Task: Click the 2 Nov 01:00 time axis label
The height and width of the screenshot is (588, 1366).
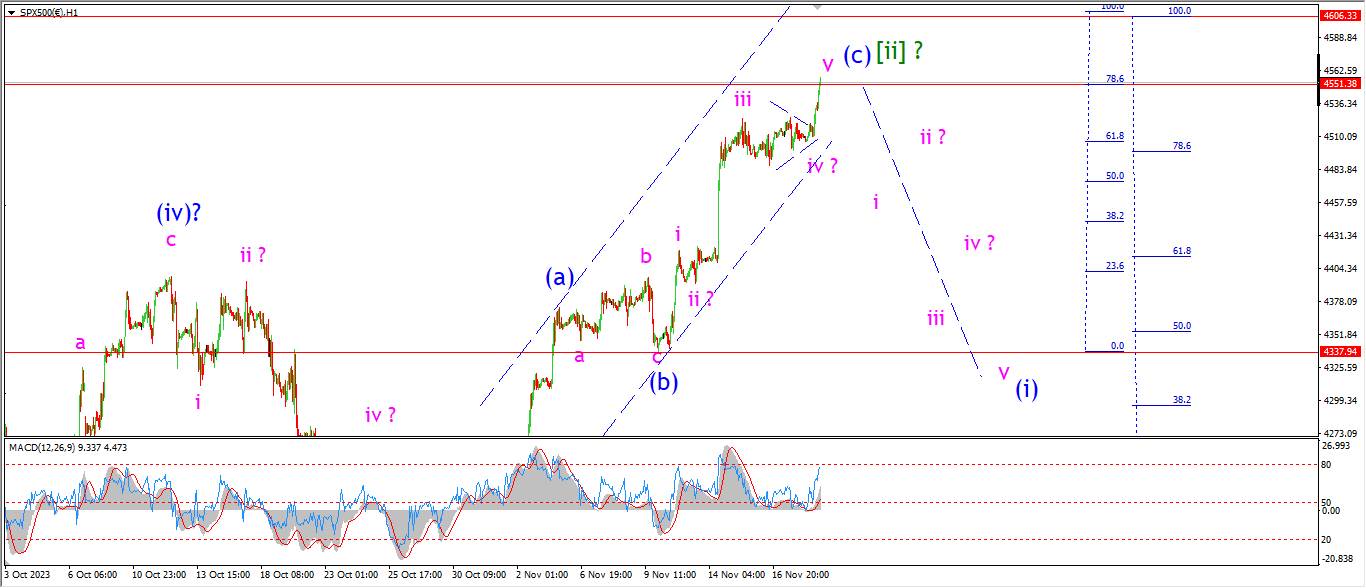Action: pyautogui.click(x=541, y=575)
